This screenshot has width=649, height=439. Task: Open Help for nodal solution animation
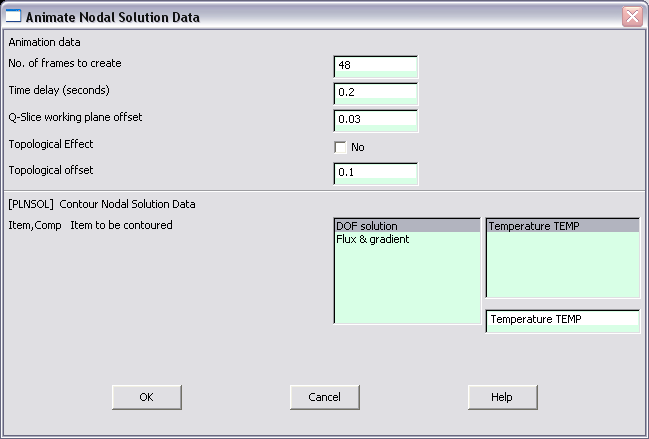[502, 397]
